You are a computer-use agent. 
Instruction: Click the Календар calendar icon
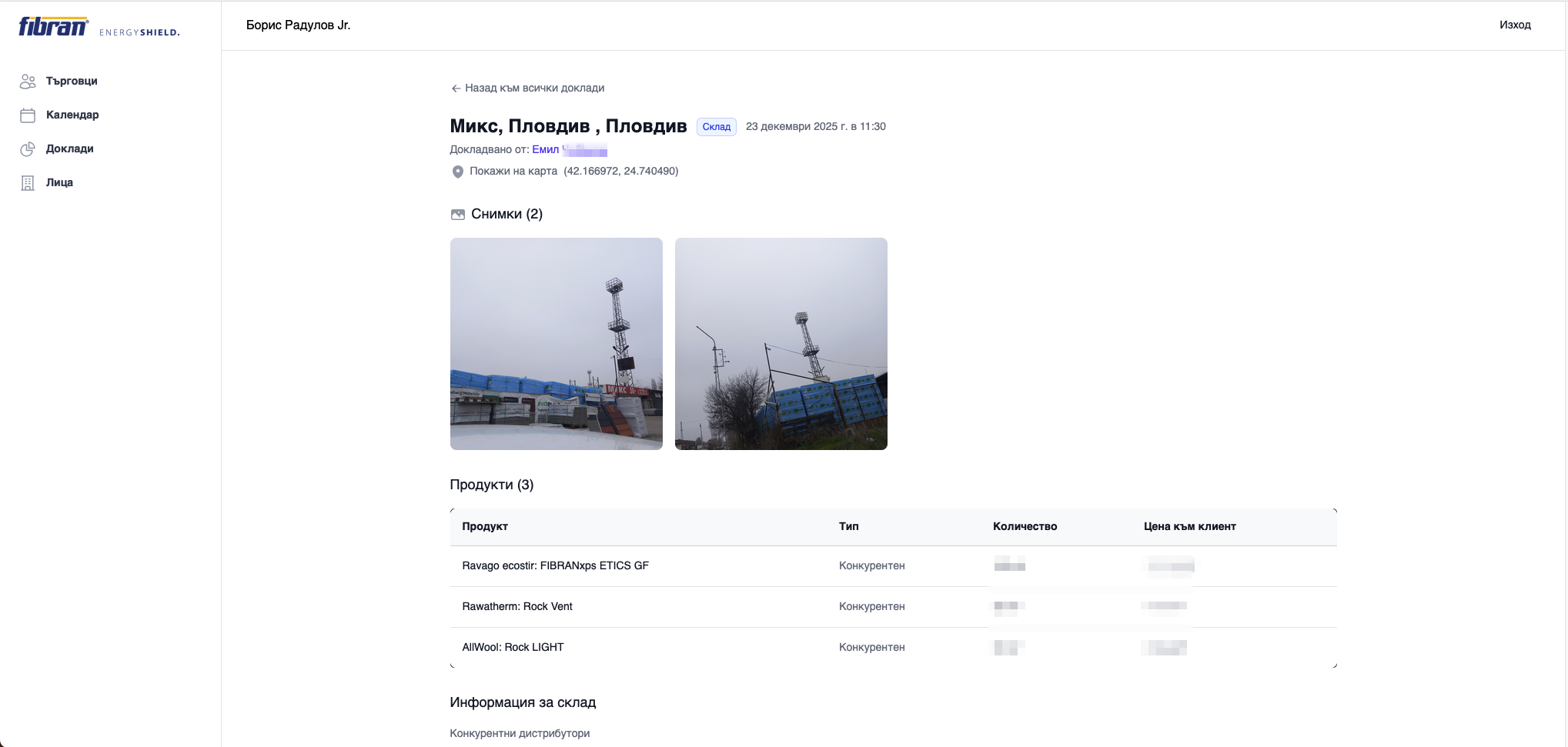click(x=28, y=115)
